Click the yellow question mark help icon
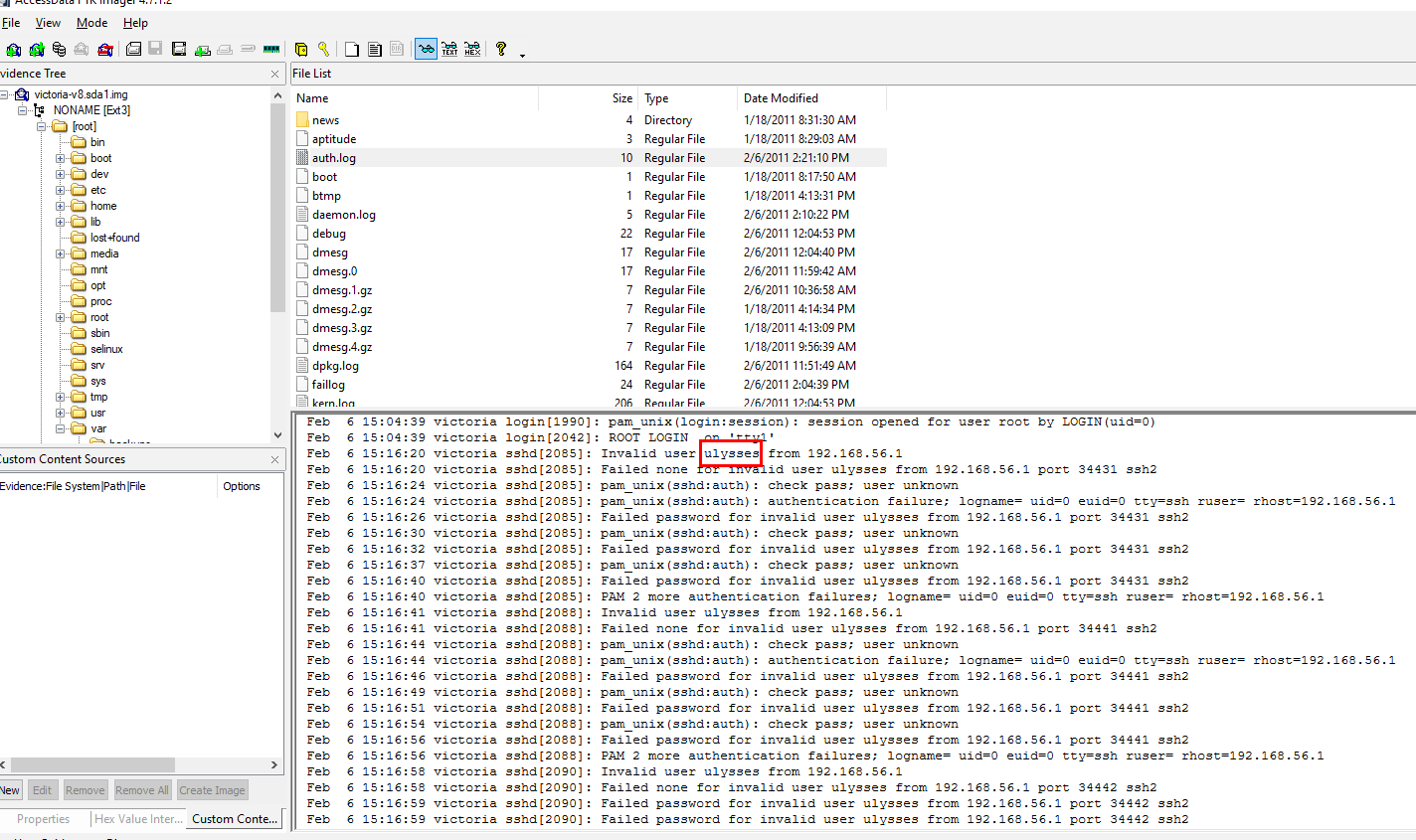Viewport: 1416px width, 840px height. point(501,49)
